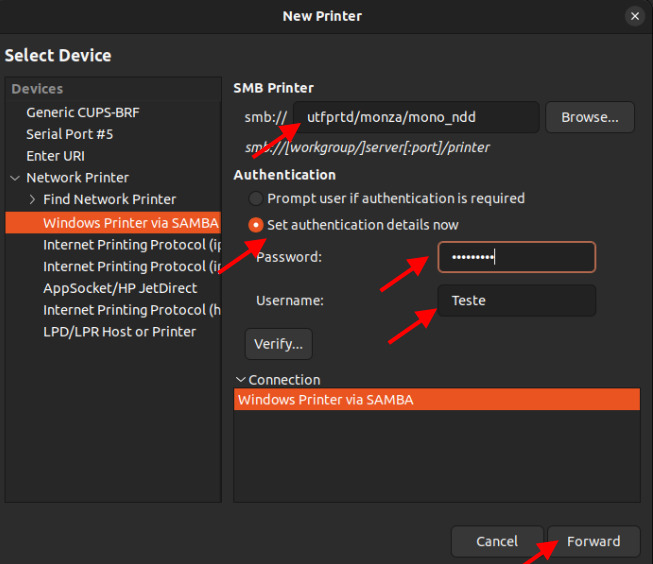Screen dimensions: 653x564
Task: Expand the Find Network Printer node
Action: pos(32,200)
